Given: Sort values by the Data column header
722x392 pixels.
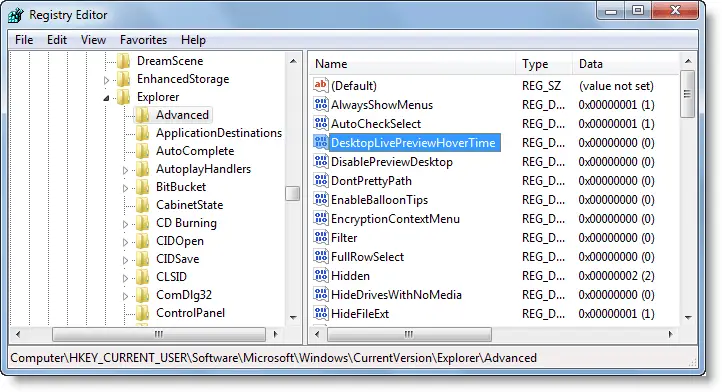Looking at the screenshot, I should point(626,64).
